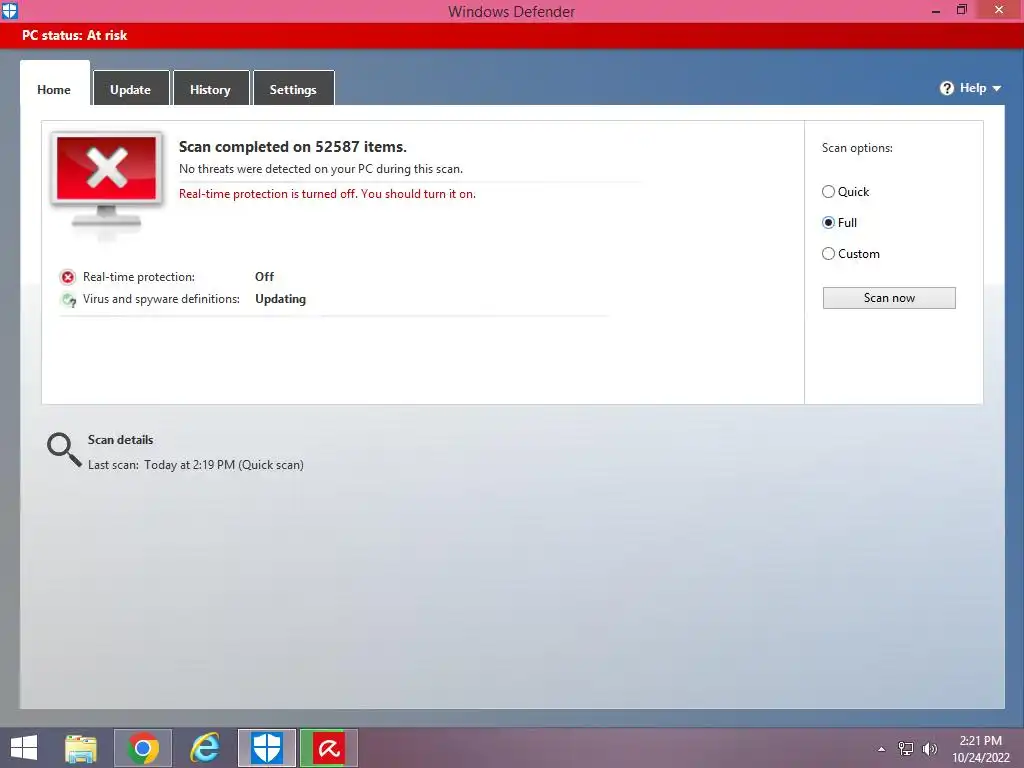Click the Real-time protection red error icon

coord(68,278)
